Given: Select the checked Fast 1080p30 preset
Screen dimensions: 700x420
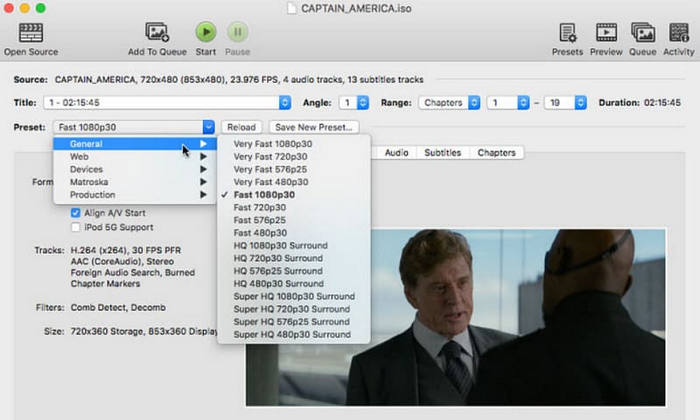Looking at the screenshot, I should [x=294, y=195].
